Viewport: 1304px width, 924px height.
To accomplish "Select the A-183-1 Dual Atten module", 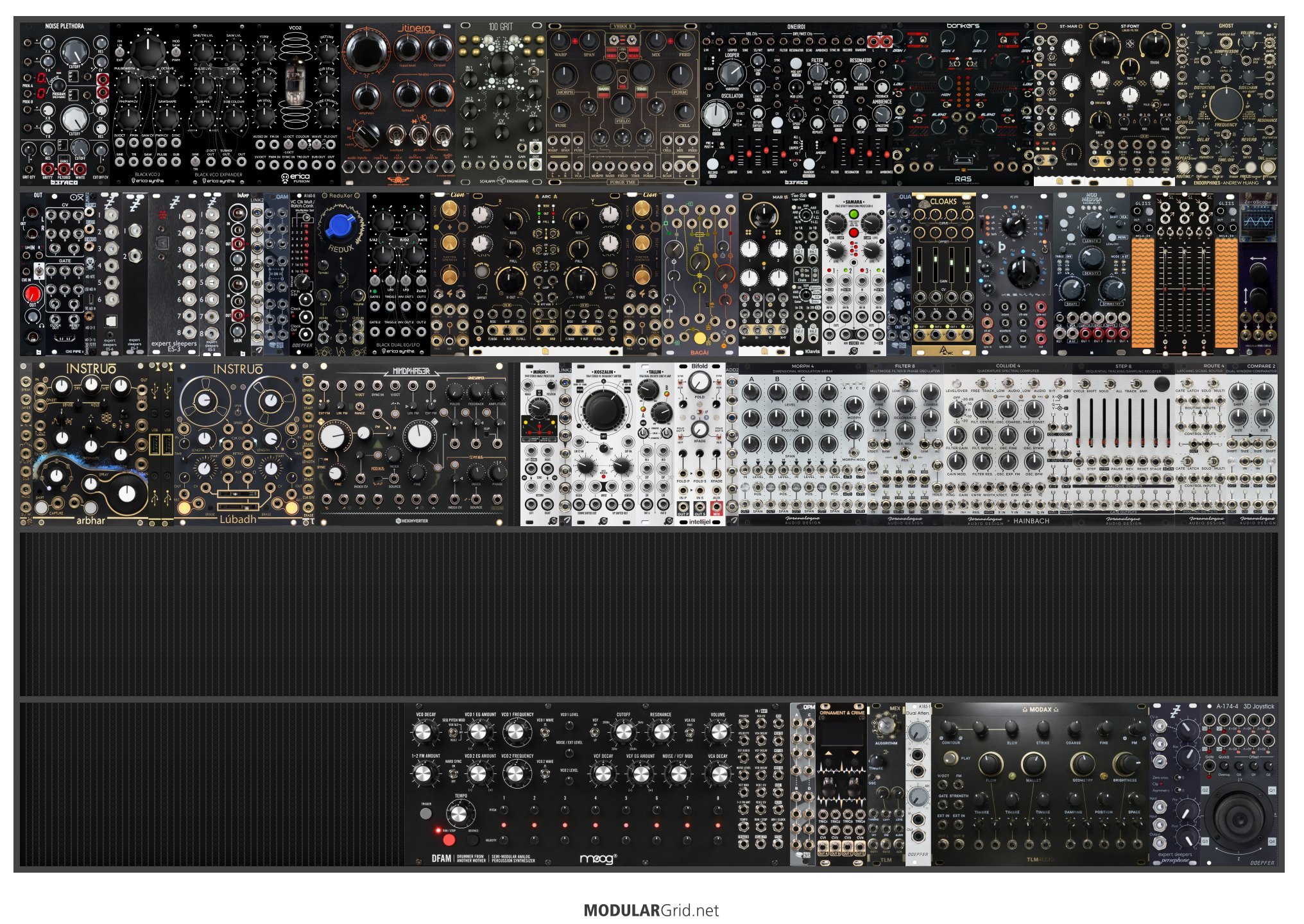I will pos(918,784).
